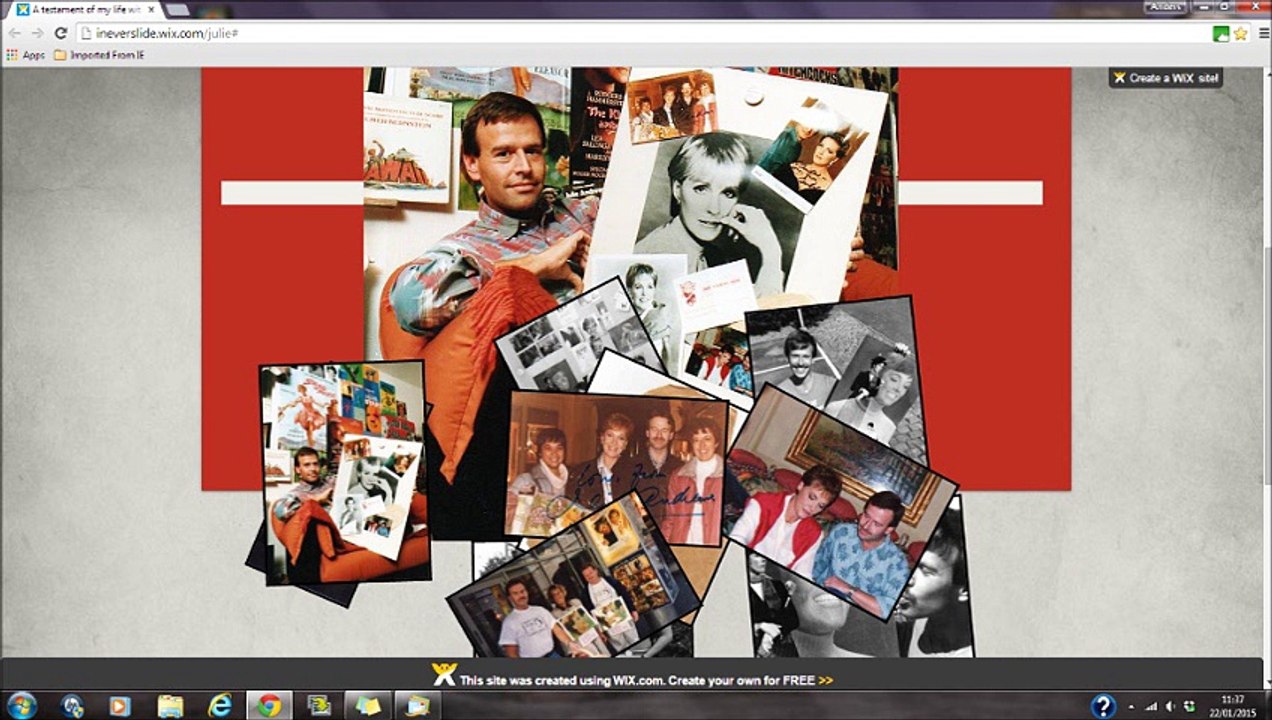Open the small tilted orange armchair photo at left

(344, 473)
